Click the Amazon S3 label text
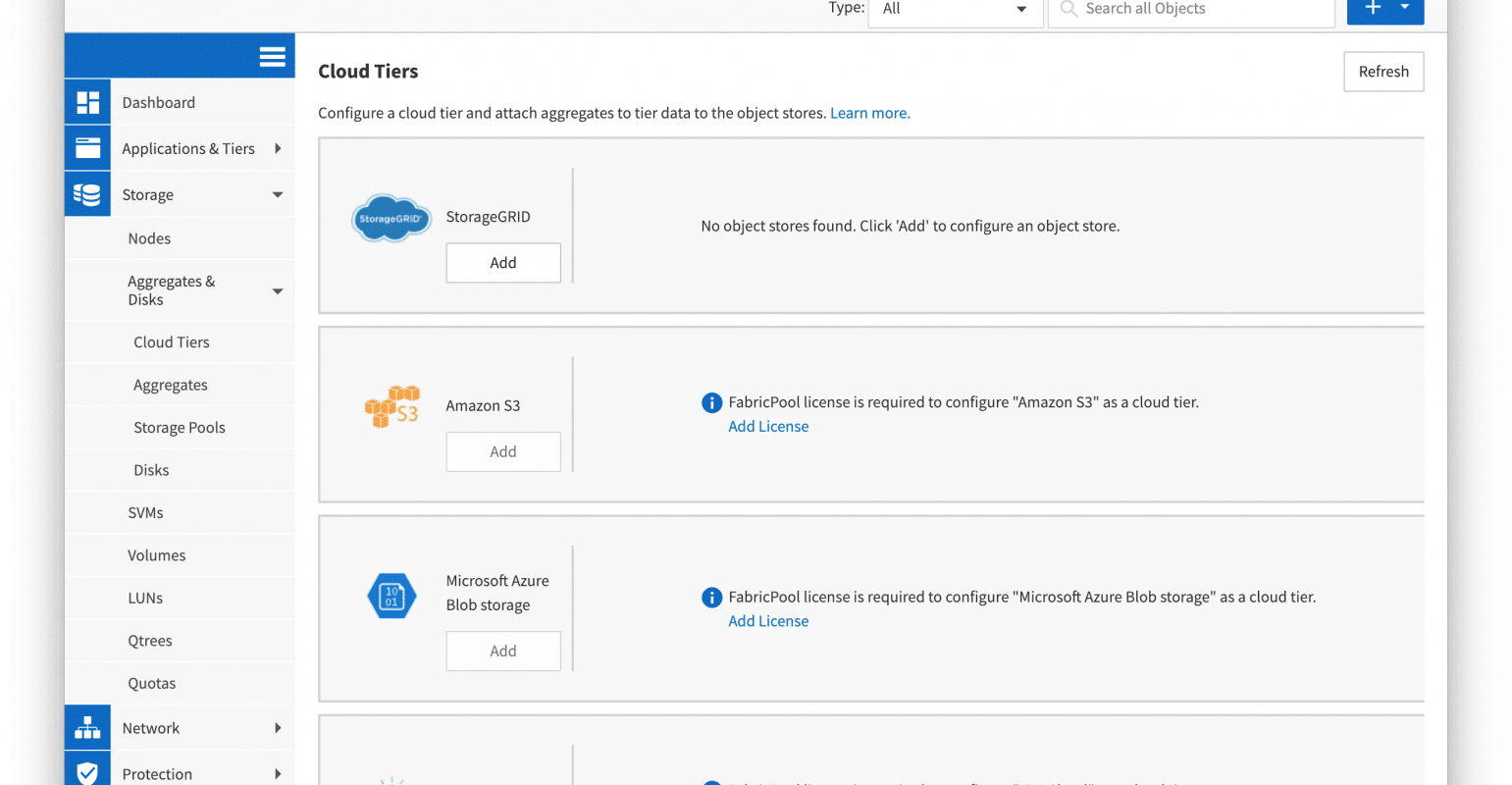Viewport: 1512px width, 785px height. point(483,405)
